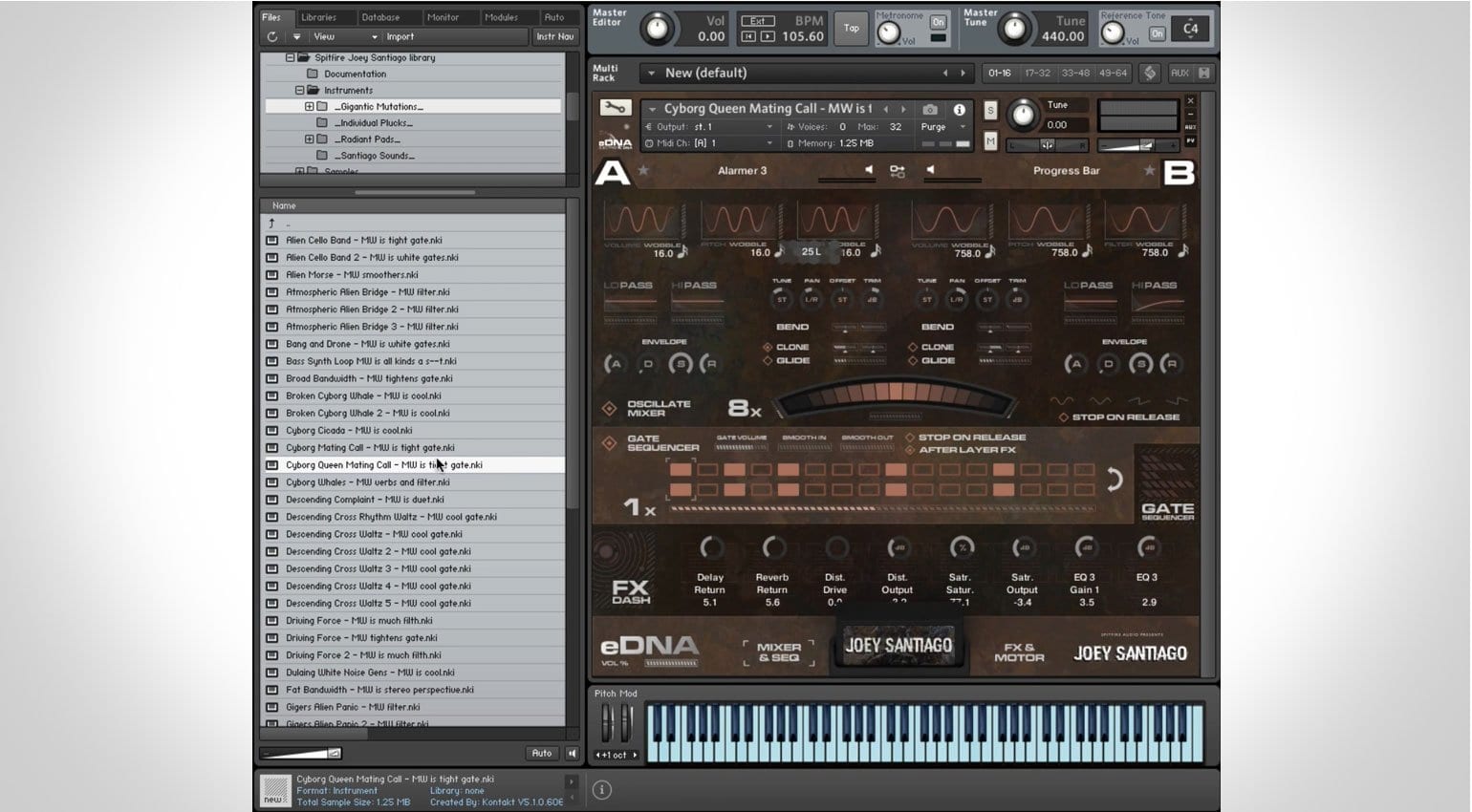Viewport: 1472px width, 812px height.
Task: Click the layer B favorite star
Action: tap(1149, 170)
